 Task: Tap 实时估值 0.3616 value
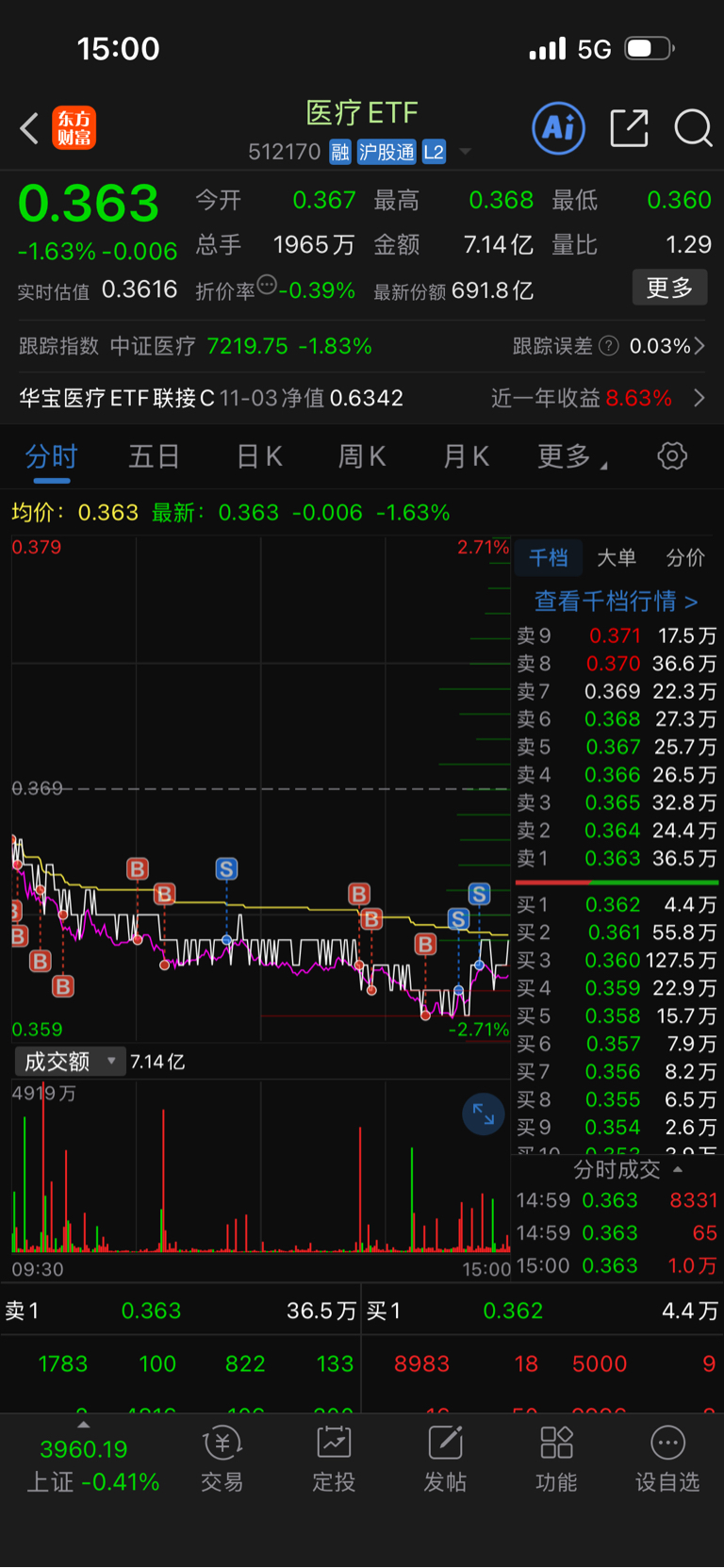pos(140,289)
